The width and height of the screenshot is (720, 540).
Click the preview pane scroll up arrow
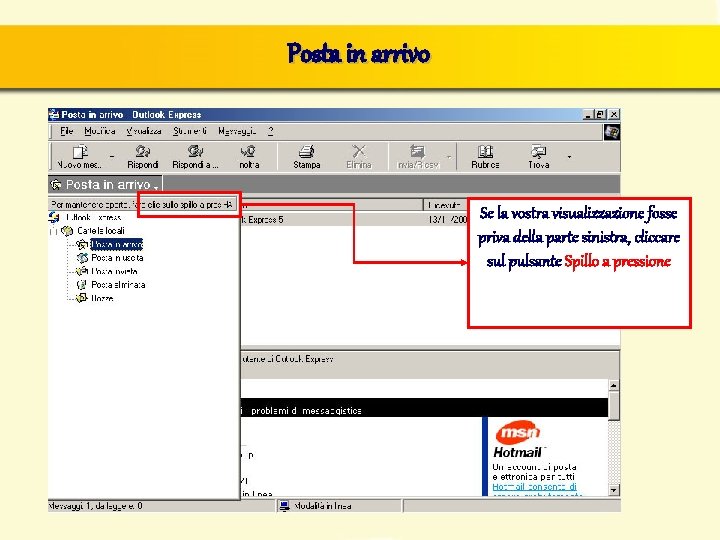[613, 385]
